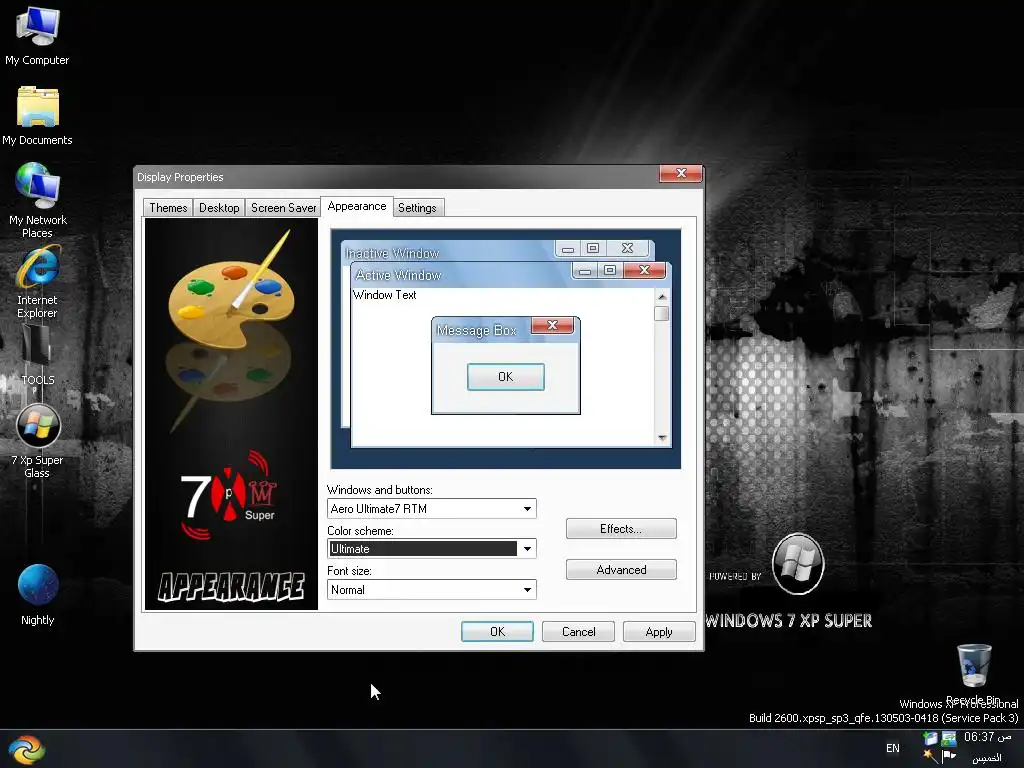Click the preview window scrollbar up arrow
The height and width of the screenshot is (768, 1024).
[x=662, y=296]
